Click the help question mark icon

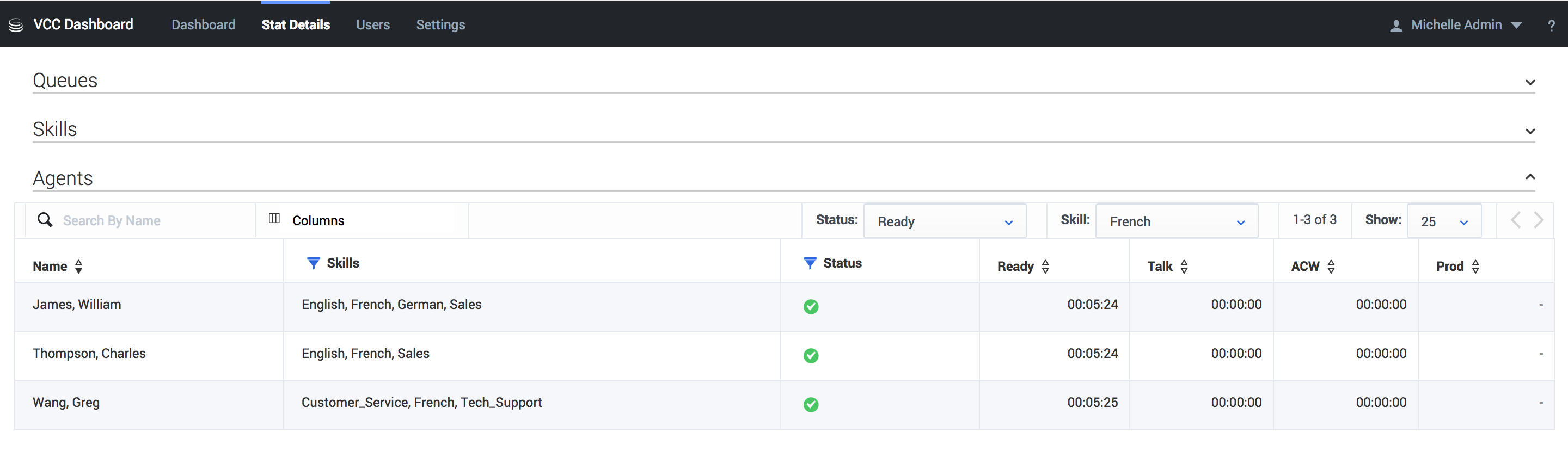pos(1551,26)
